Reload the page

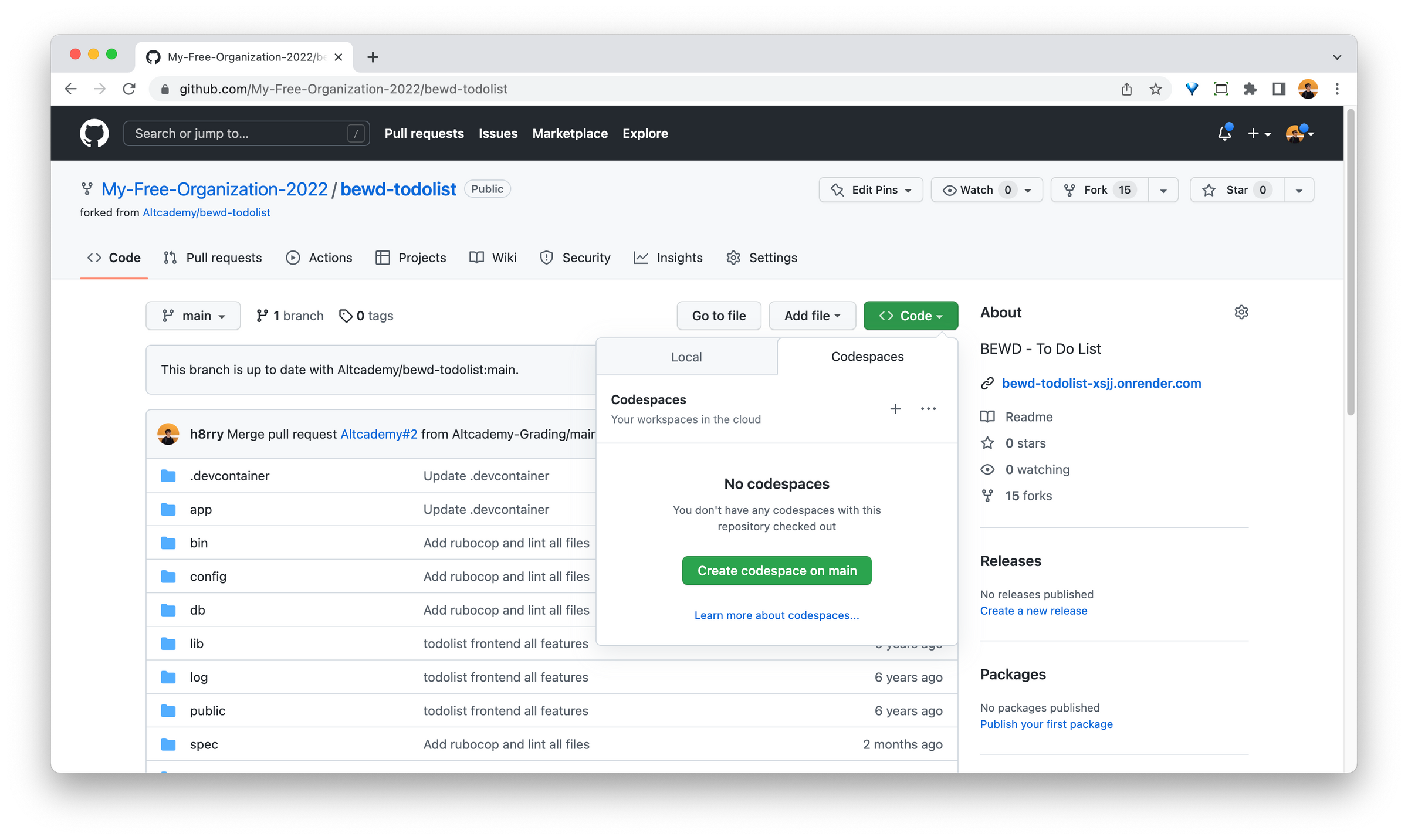coord(129,89)
